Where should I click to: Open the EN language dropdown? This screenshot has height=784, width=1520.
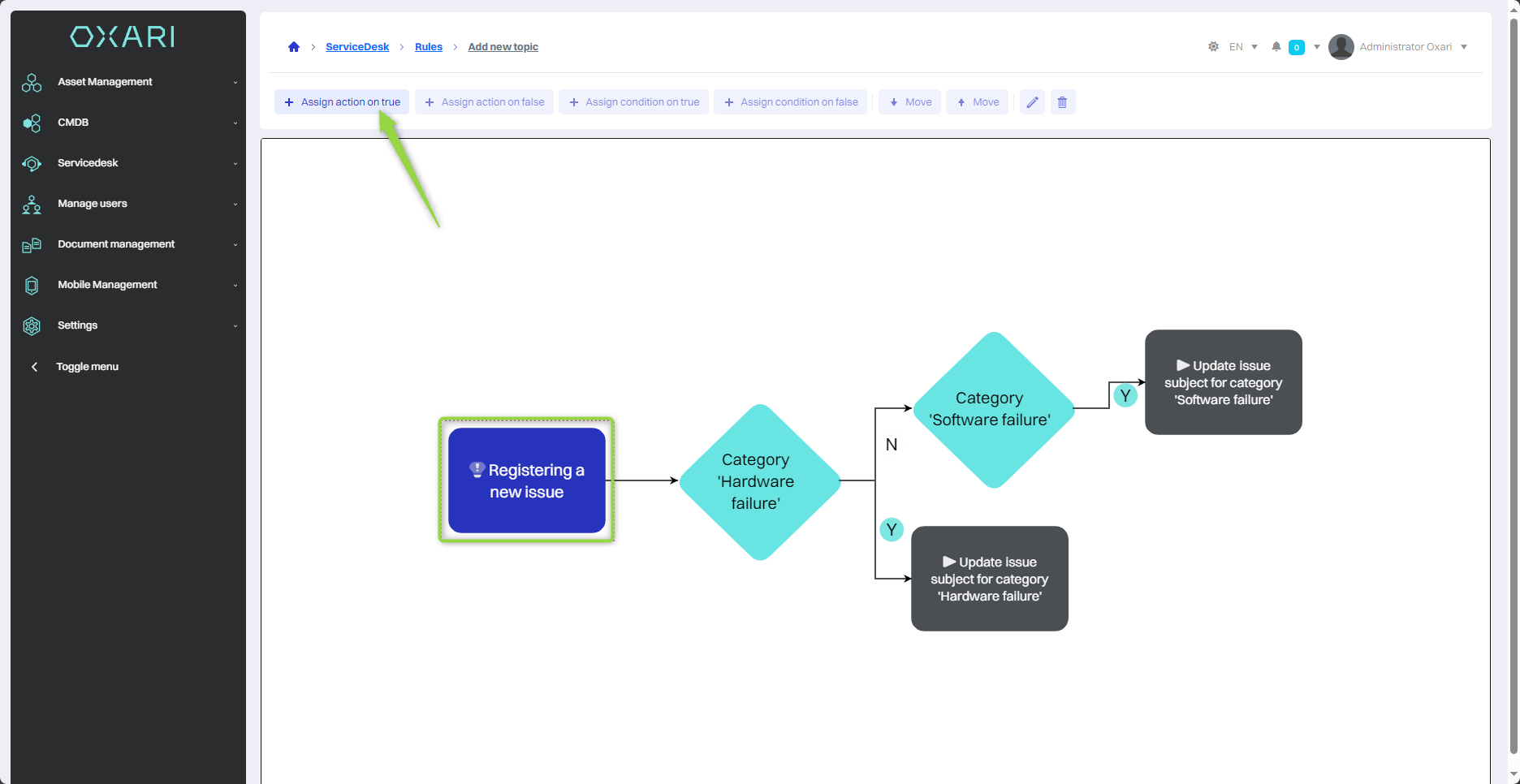pos(1243,47)
